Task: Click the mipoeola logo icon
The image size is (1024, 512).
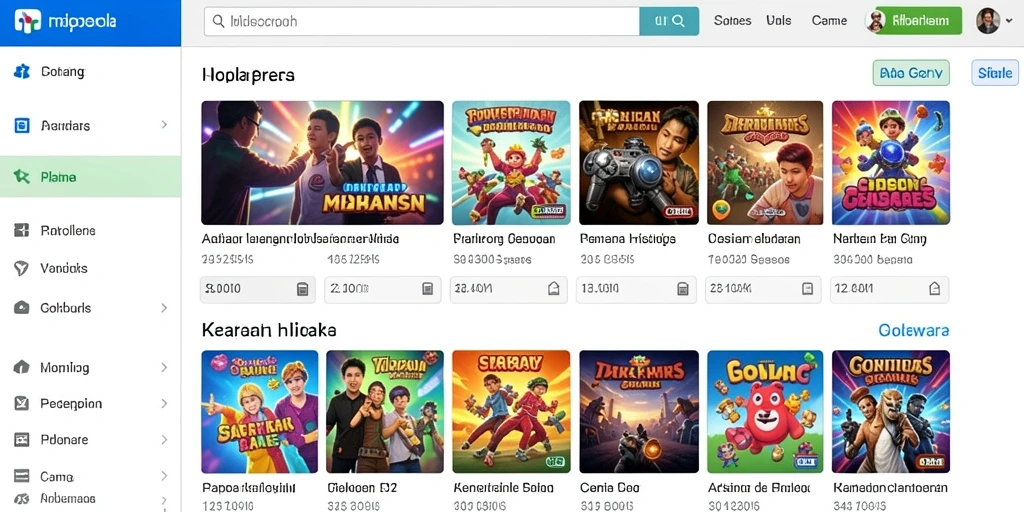Action: point(27,22)
